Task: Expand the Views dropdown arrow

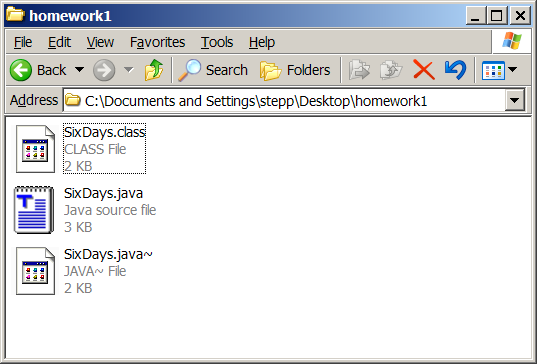Action: point(512,70)
